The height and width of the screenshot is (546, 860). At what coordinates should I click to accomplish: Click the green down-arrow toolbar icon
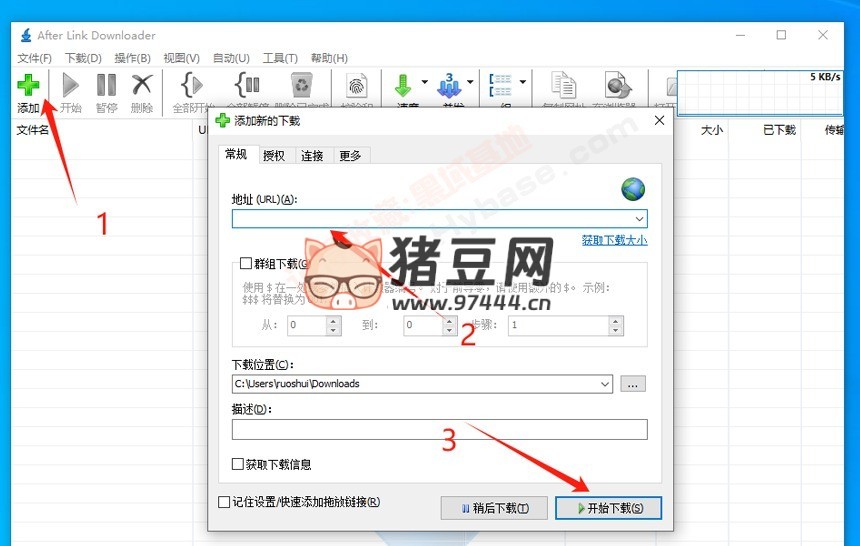404,86
